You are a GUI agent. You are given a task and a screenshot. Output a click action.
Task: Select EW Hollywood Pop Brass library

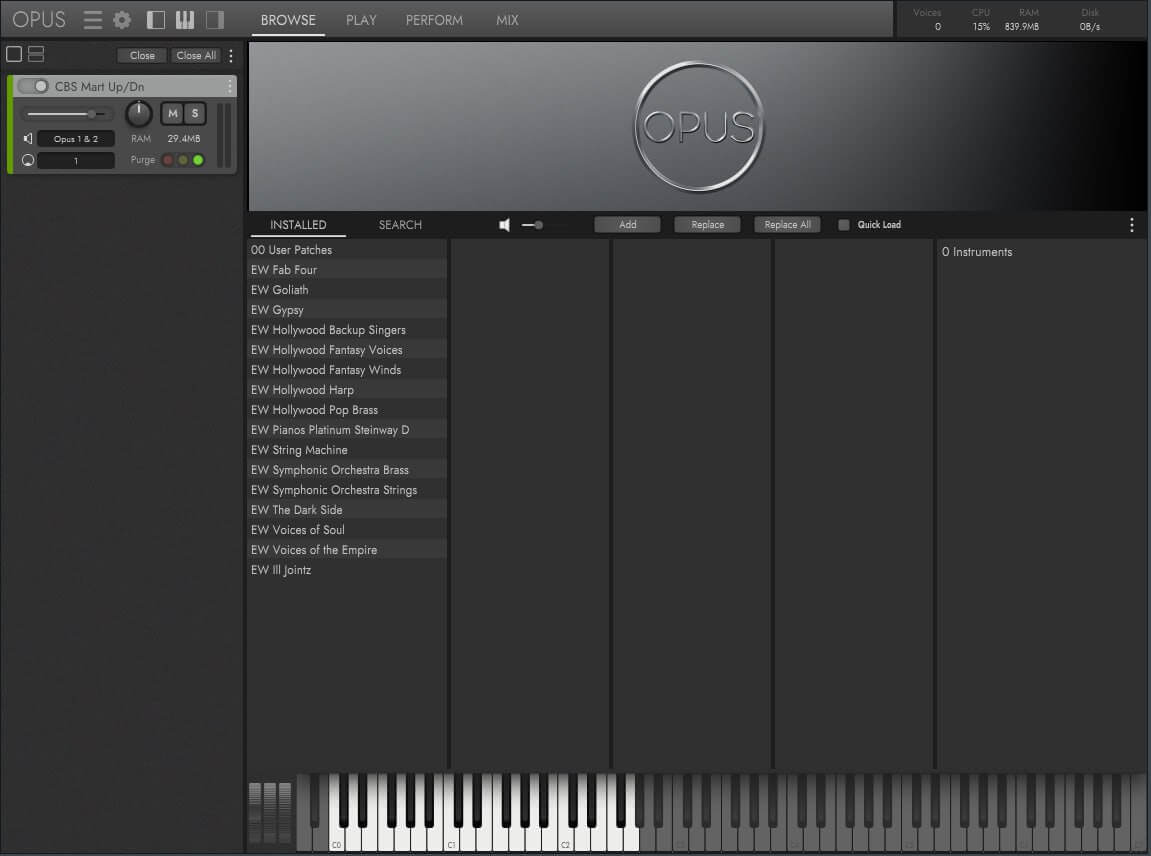point(349,410)
